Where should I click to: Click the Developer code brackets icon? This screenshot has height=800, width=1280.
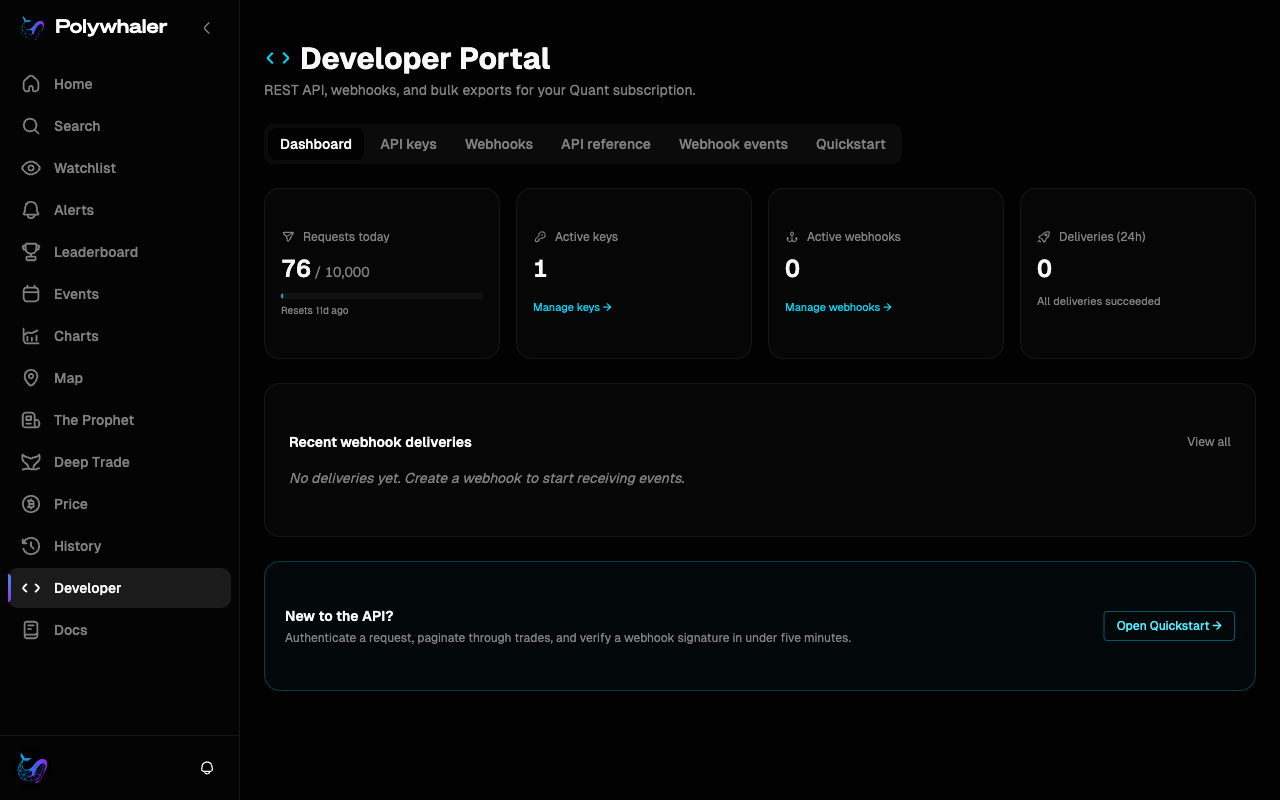tap(31, 588)
